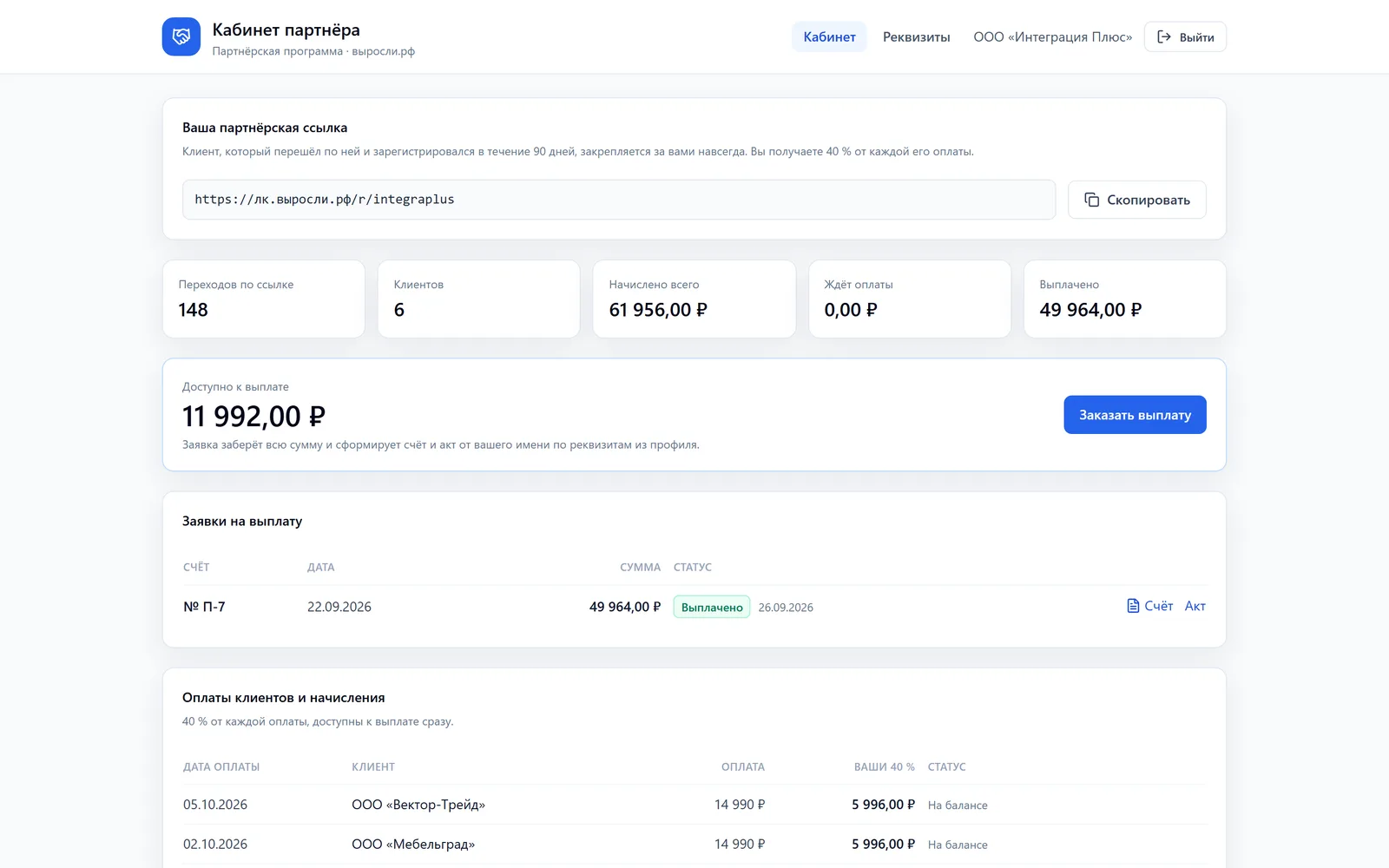Click the 148 link visits value
Screen dimensions: 1389x868
193,310
